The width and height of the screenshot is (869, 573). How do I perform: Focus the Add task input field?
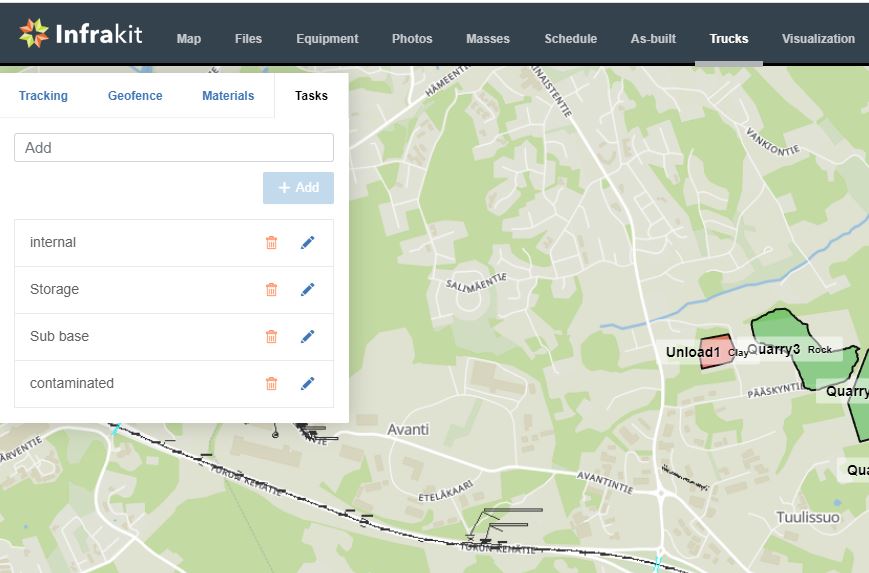pyautogui.click(x=174, y=147)
